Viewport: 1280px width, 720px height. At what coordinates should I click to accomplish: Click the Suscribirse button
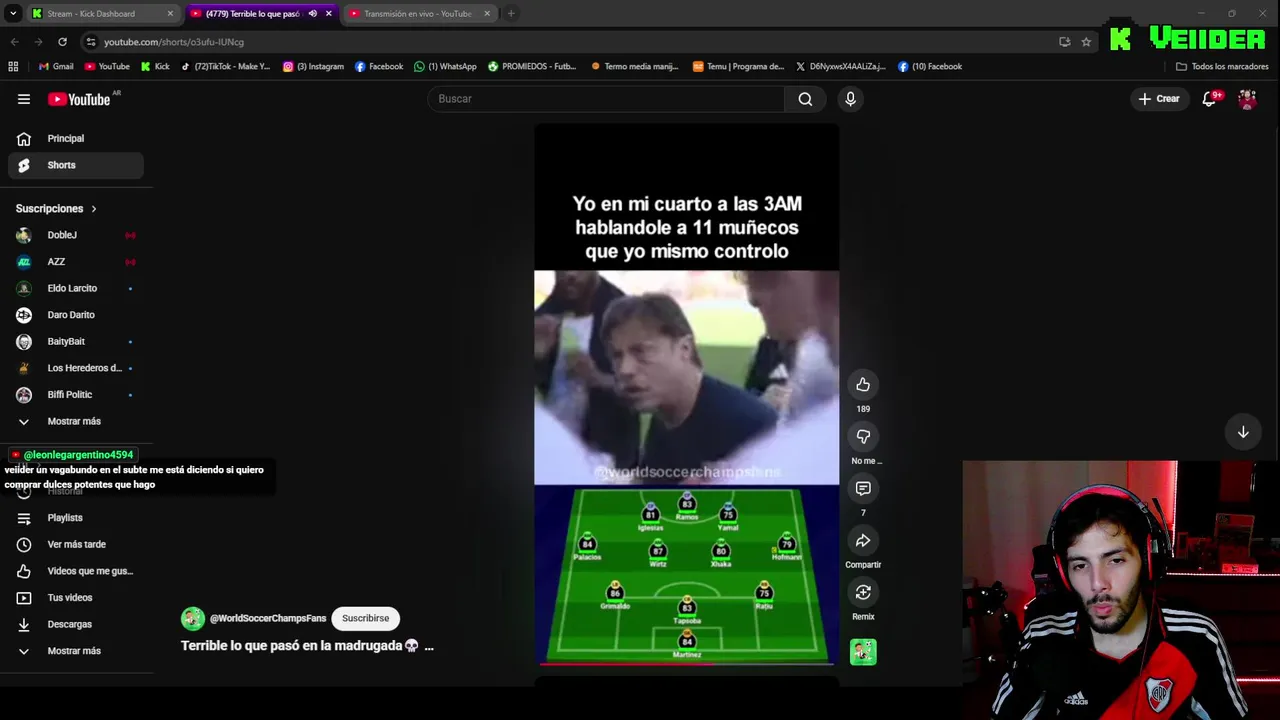pos(366,618)
